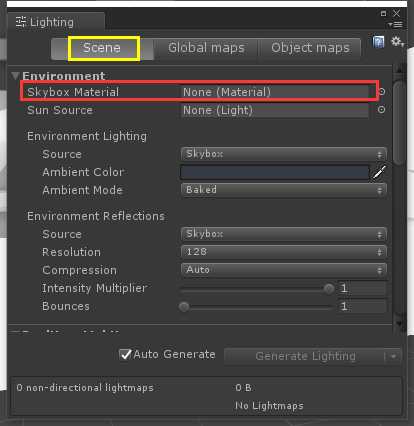Screen dimensions: 414x426
Task: Click the object picker for Skybox Material
Action: pyautogui.click(x=382, y=91)
